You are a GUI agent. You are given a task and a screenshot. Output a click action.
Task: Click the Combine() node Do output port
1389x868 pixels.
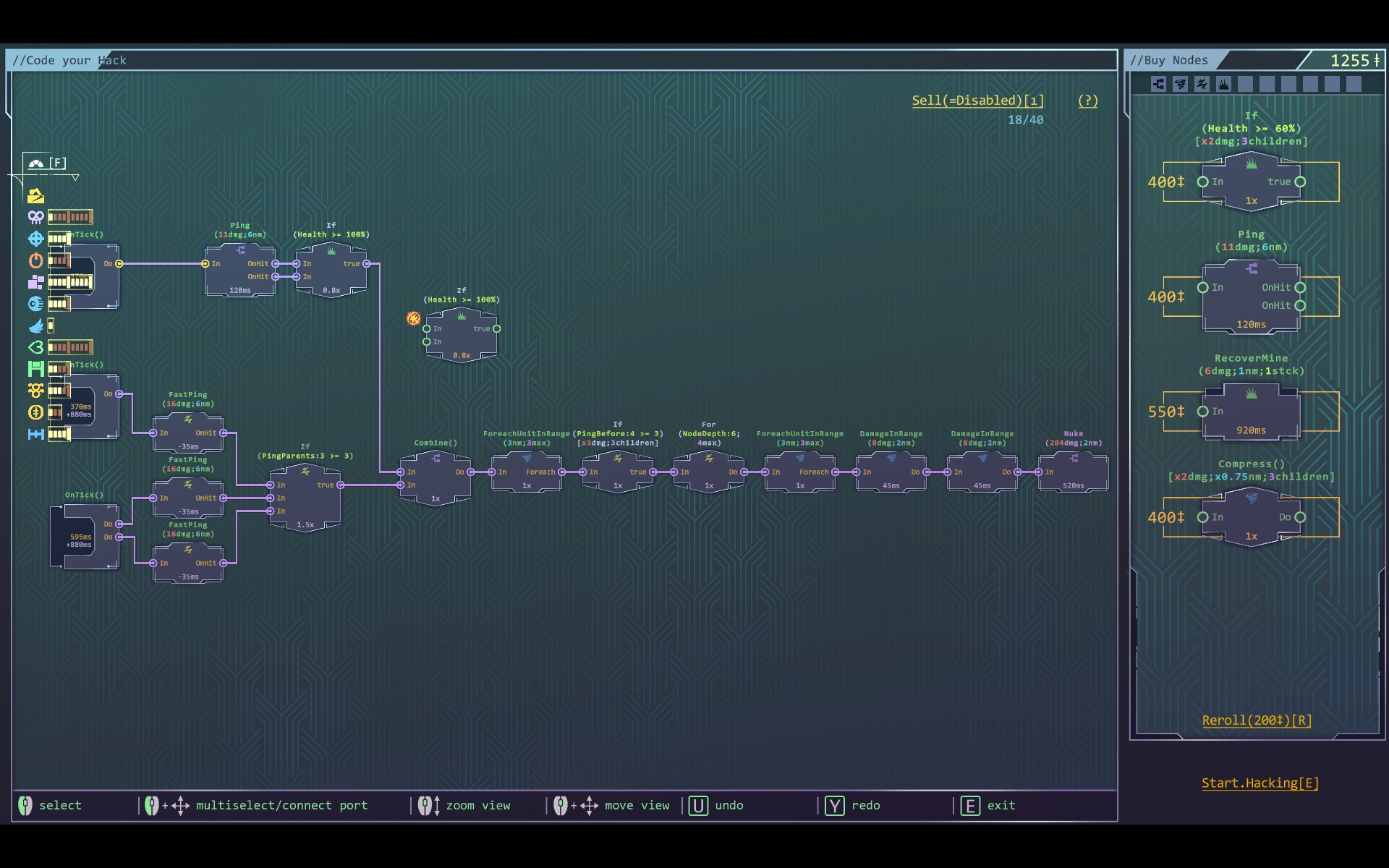coord(471,472)
